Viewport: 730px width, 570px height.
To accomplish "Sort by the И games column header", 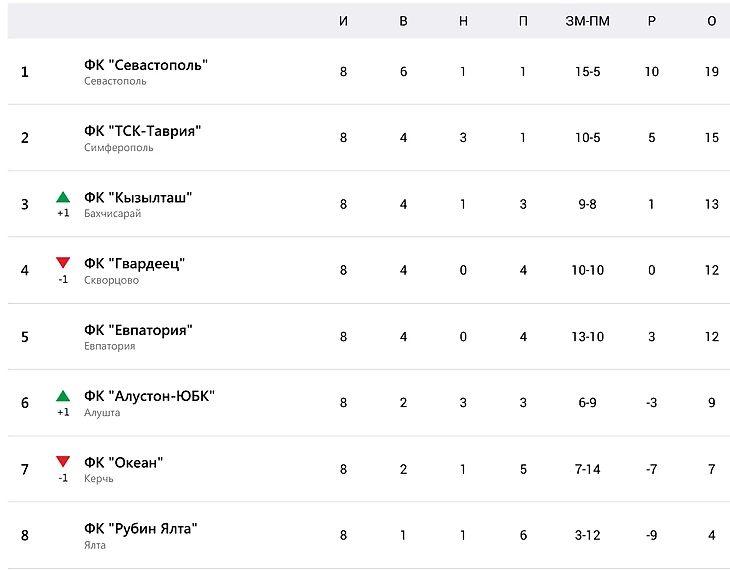I will click(343, 21).
